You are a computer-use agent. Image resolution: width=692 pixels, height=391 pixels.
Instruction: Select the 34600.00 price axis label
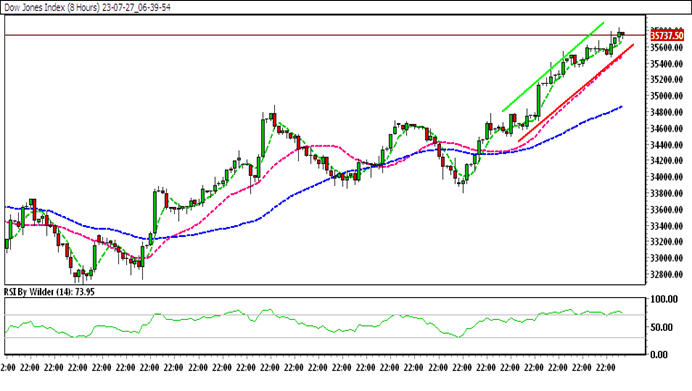(x=666, y=128)
